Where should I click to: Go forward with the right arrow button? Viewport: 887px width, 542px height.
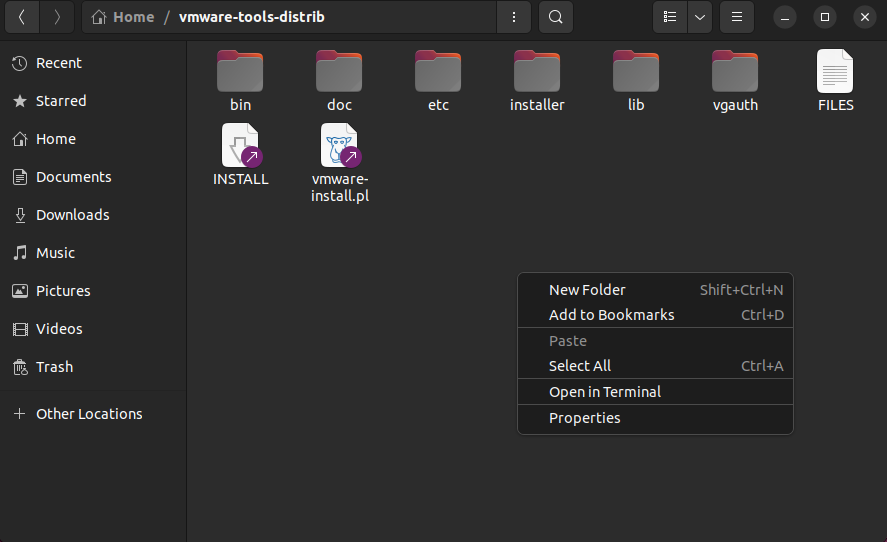[57, 17]
